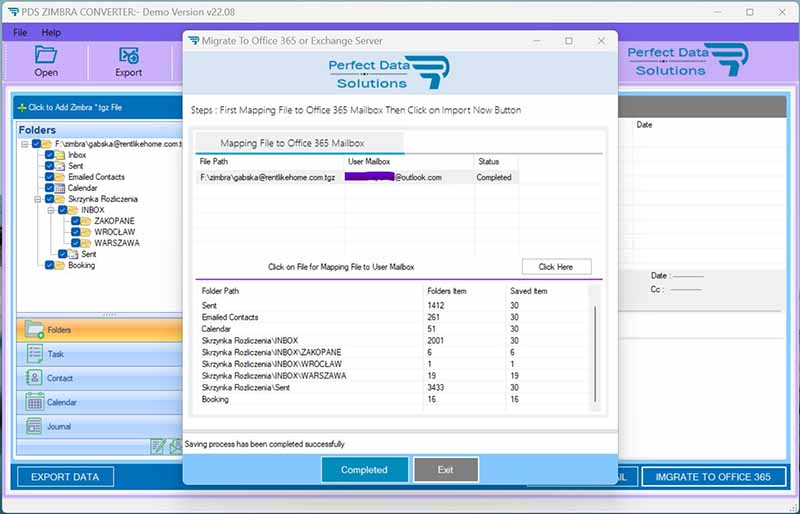Image resolution: width=800 pixels, height=514 pixels.
Task: Collapse the Skrzynka Rozliczenia tree node
Action: click(38, 199)
